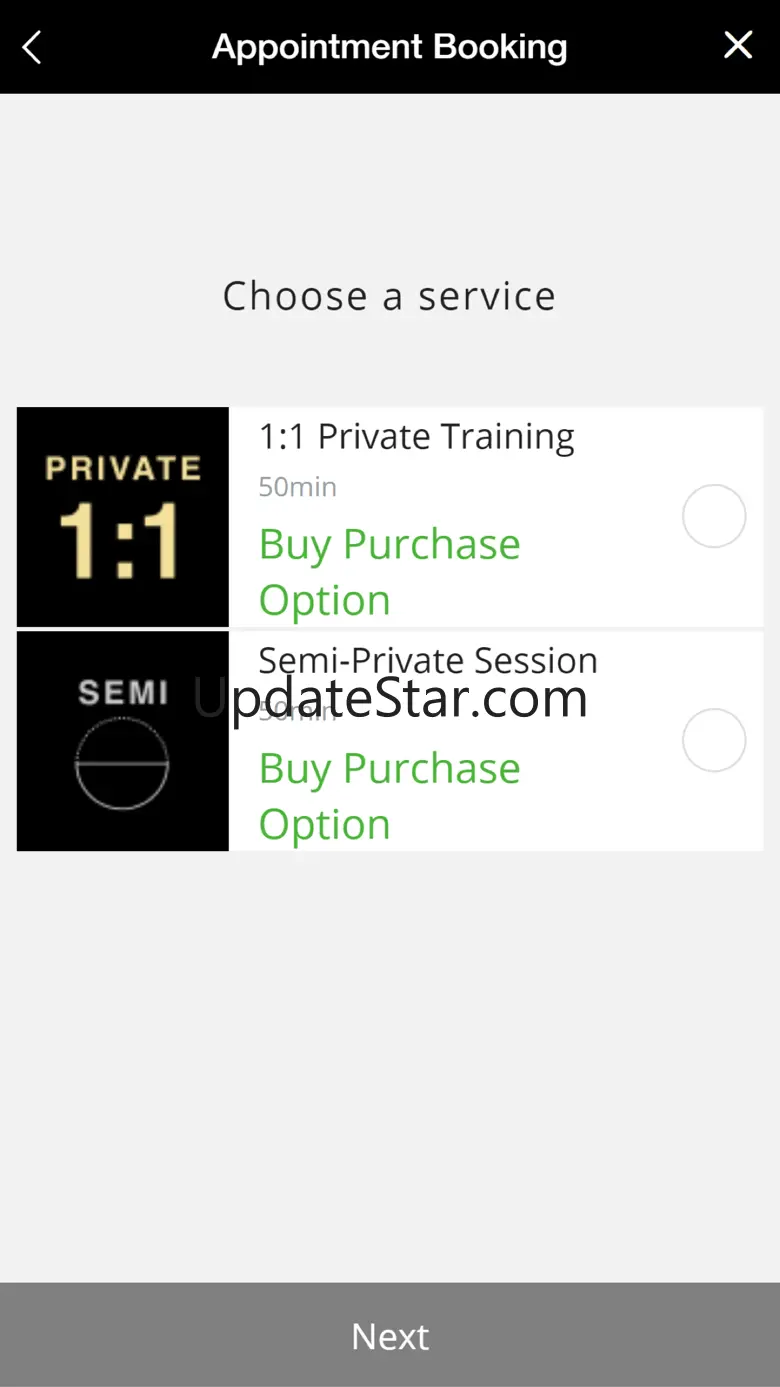Open the PRIVATE 1:1 service thumbnail
780x1387 pixels.
click(123, 517)
